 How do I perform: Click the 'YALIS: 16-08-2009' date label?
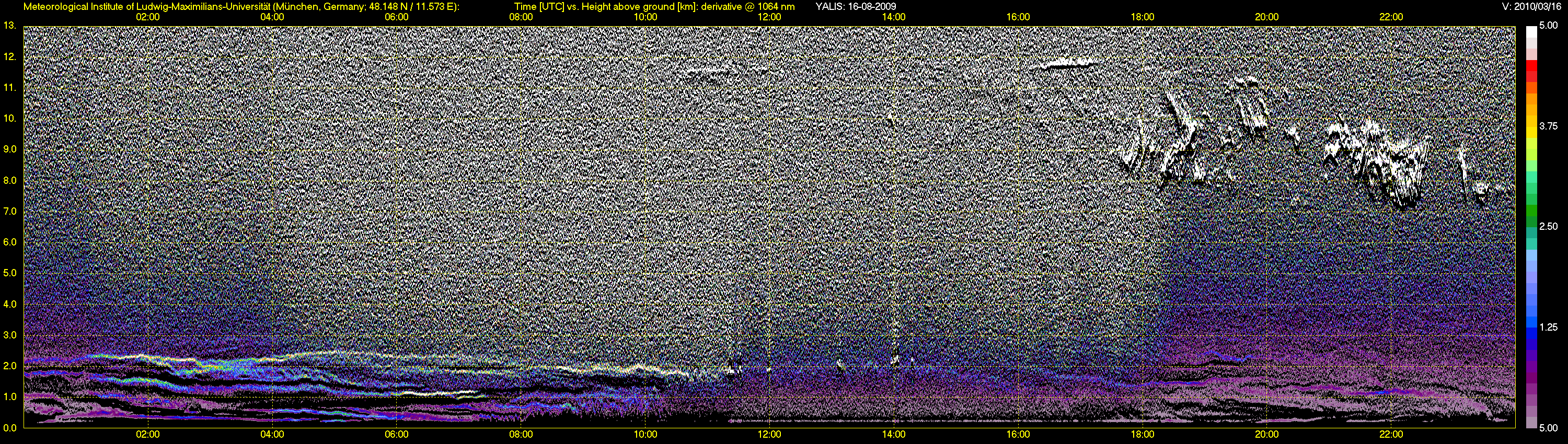855,6
